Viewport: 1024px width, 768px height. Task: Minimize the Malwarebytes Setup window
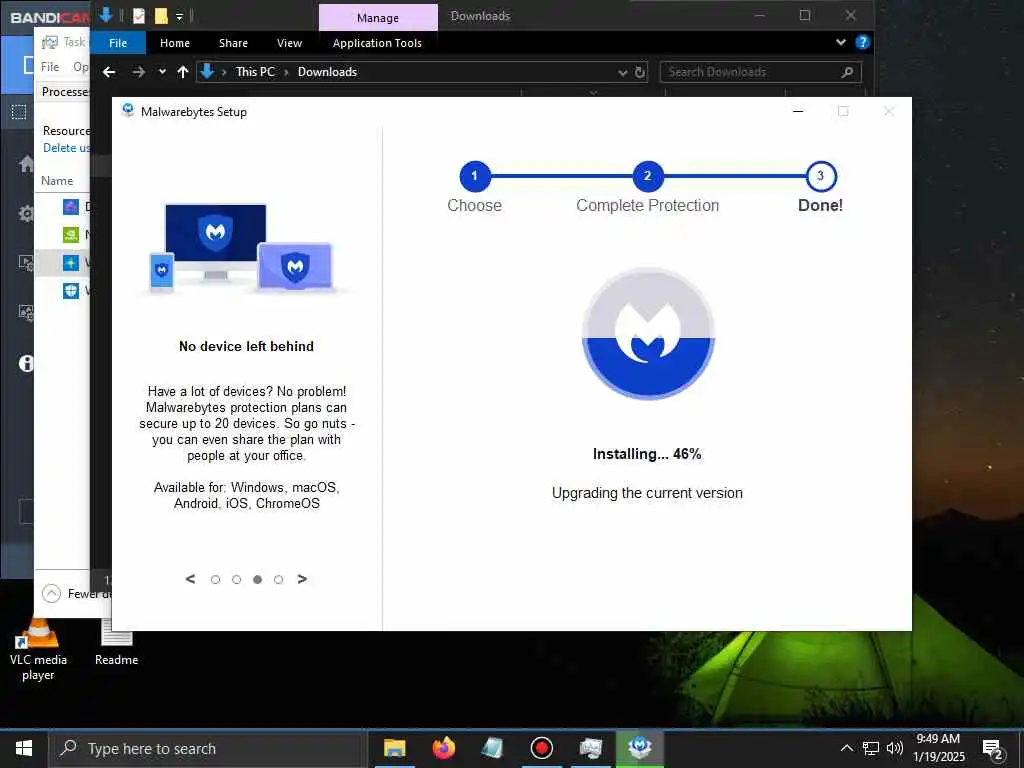[x=797, y=111]
